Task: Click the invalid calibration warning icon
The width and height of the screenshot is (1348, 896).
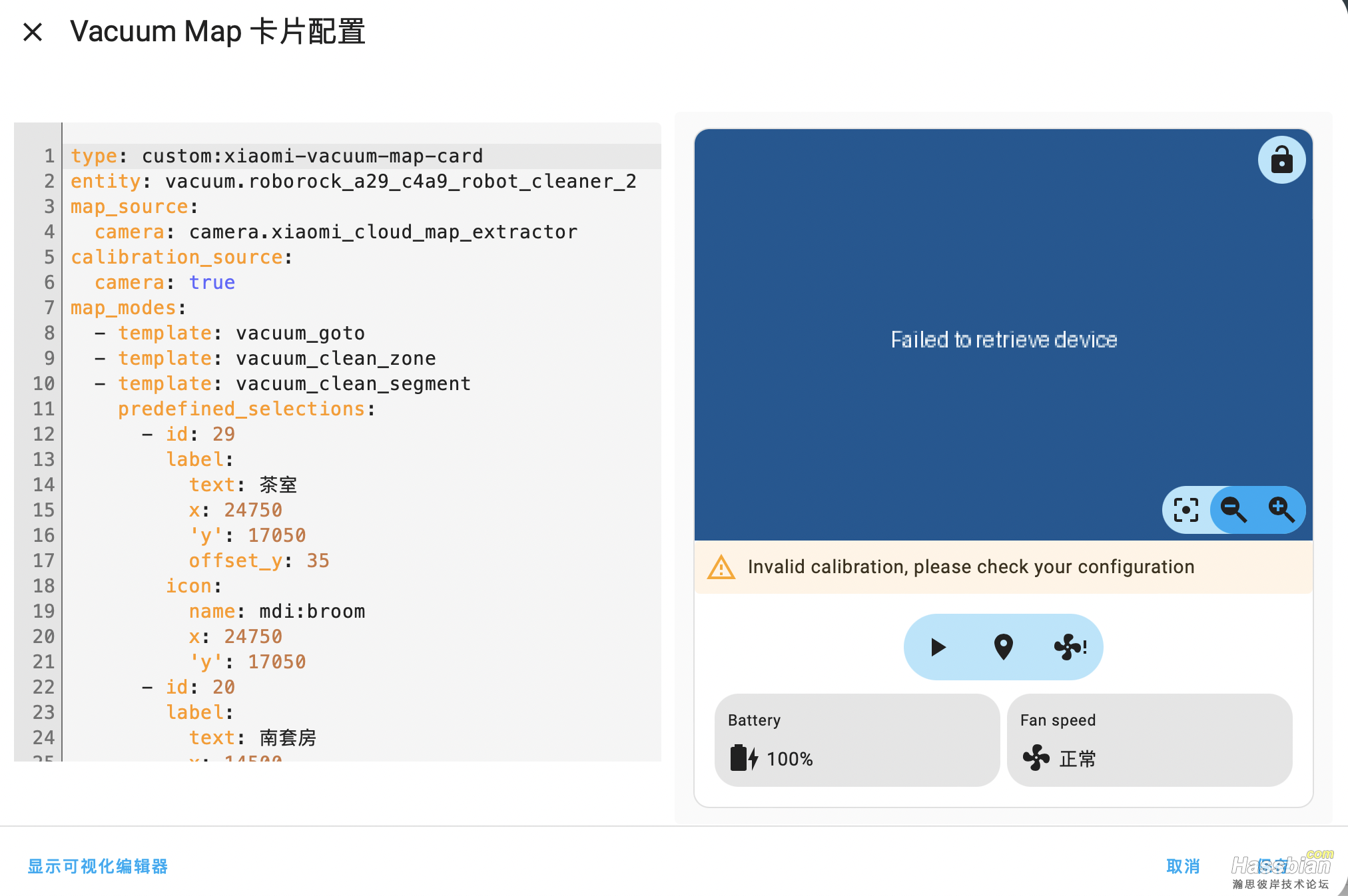Action: click(x=721, y=567)
